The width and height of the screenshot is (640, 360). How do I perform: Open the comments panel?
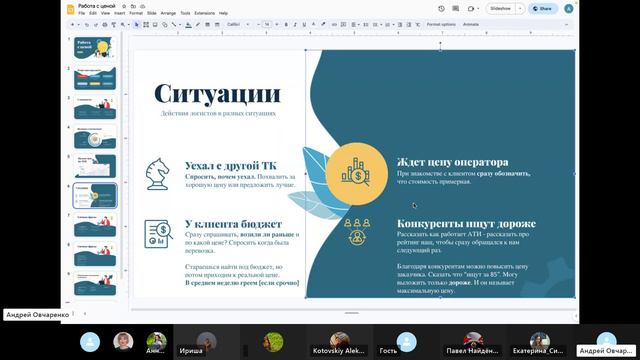[456, 9]
